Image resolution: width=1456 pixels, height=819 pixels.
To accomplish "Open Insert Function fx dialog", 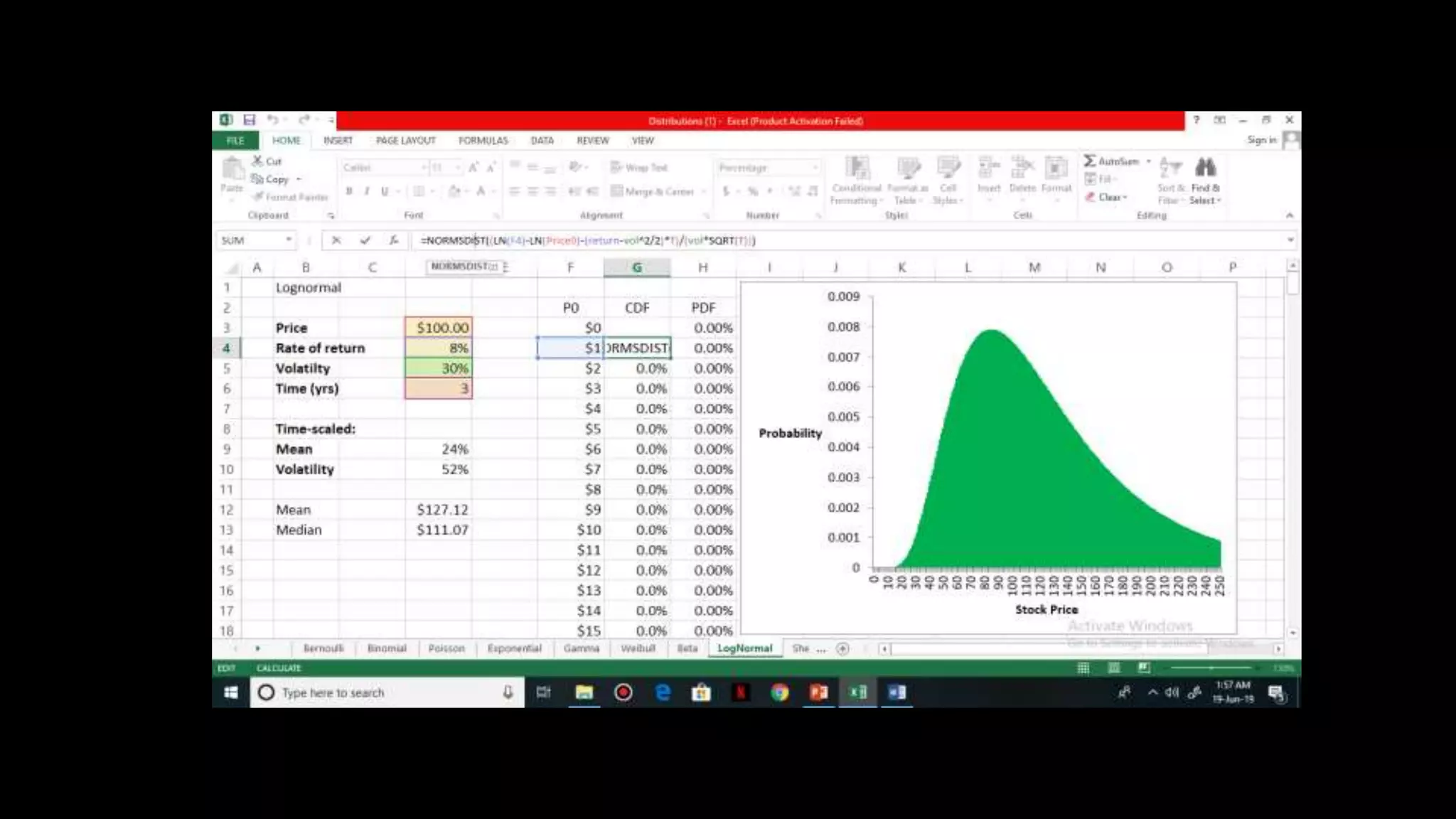I will [x=393, y=240].
